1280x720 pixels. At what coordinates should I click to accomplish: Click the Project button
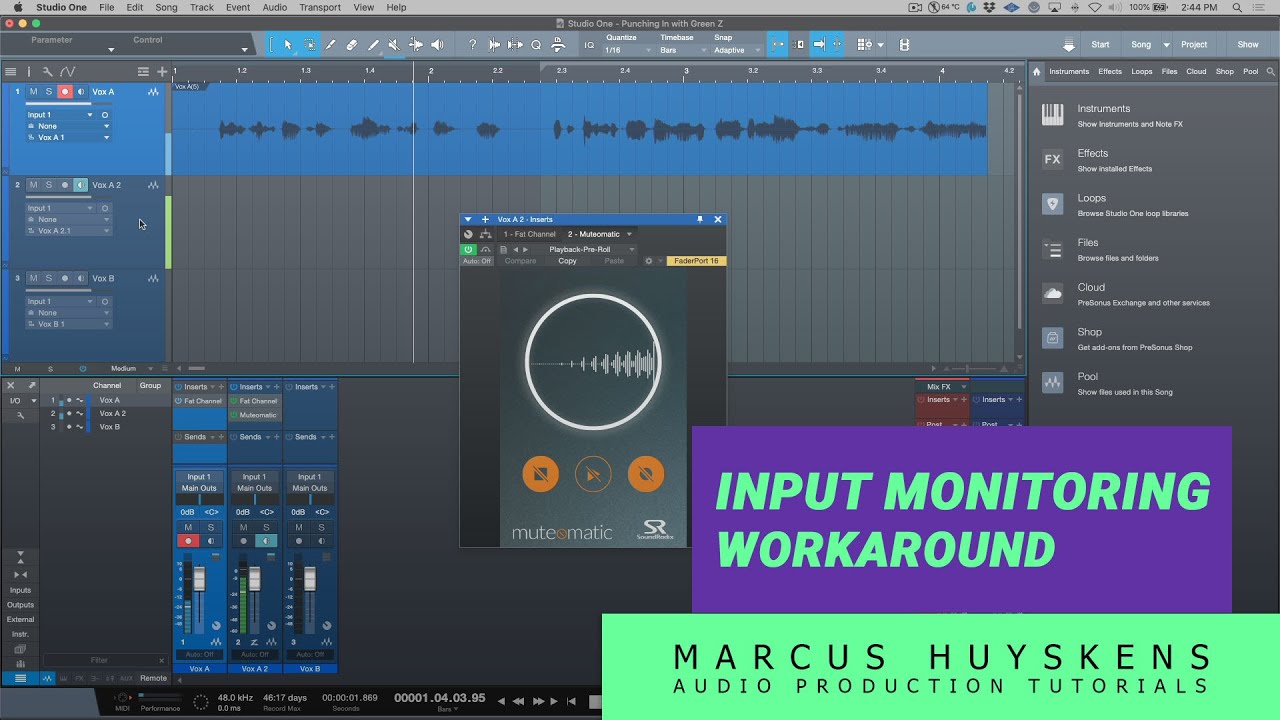click(1194, 45)
